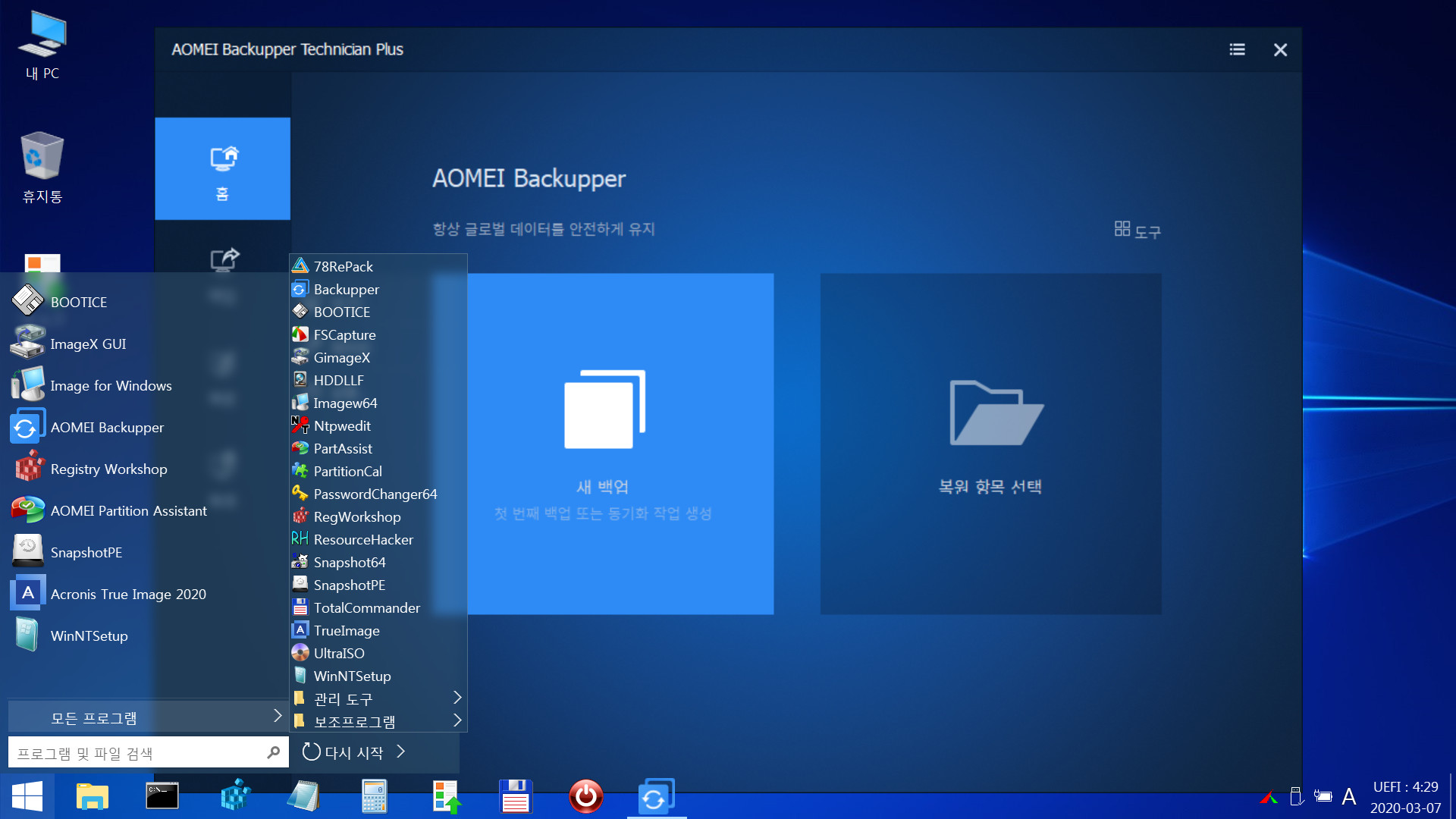Click the 다시 시작 restart button
This screenshot has width=1456, height=819.
coord(344,752)
